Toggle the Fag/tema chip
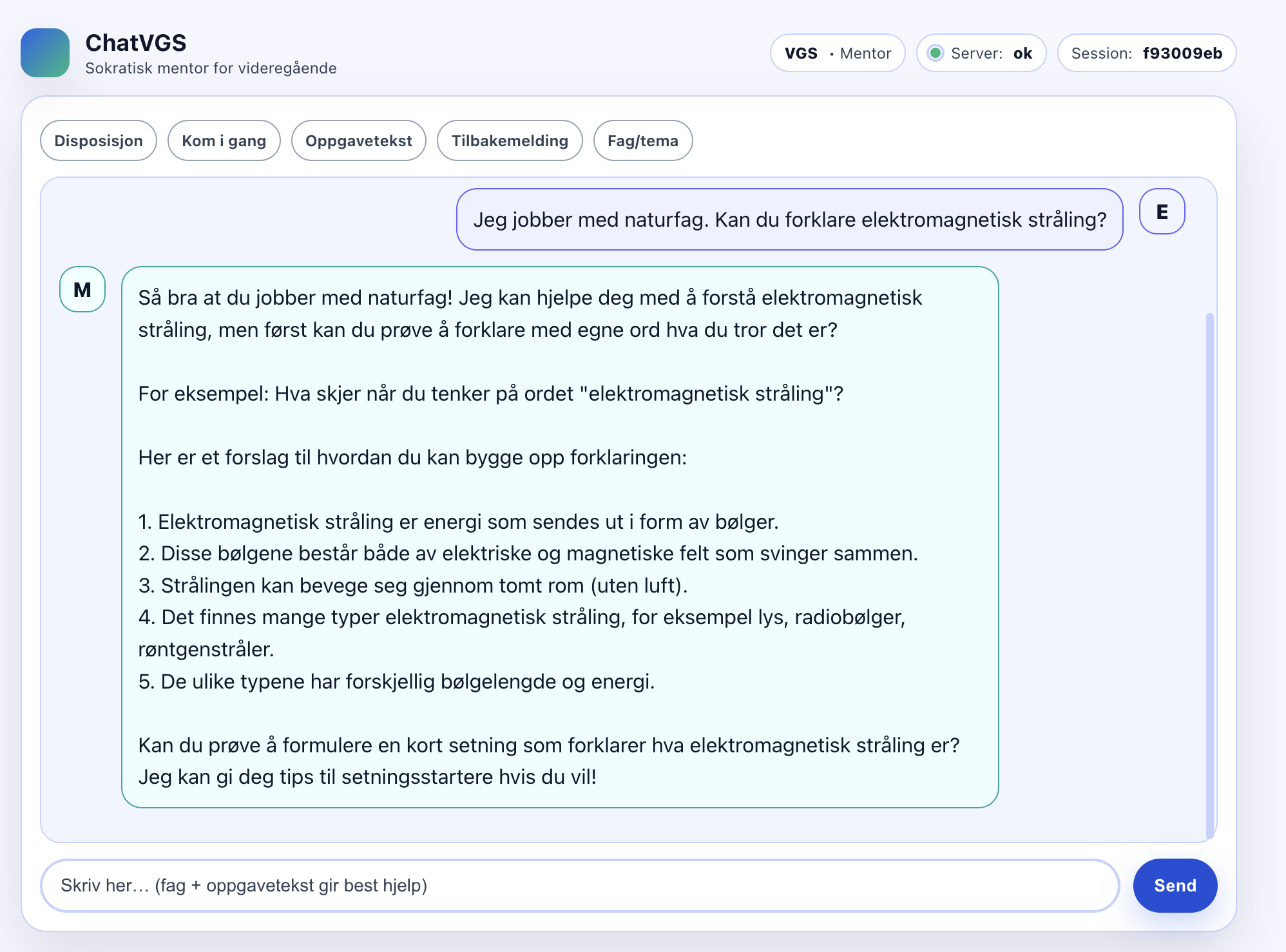1286x952 pixels. pyautogui.click(x=642, y=140)
